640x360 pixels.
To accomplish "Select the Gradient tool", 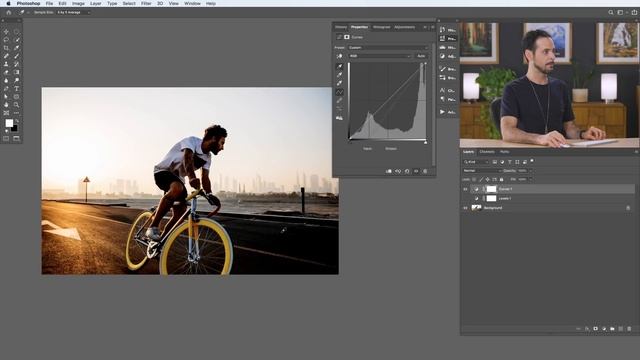I will tap(17, 72).
